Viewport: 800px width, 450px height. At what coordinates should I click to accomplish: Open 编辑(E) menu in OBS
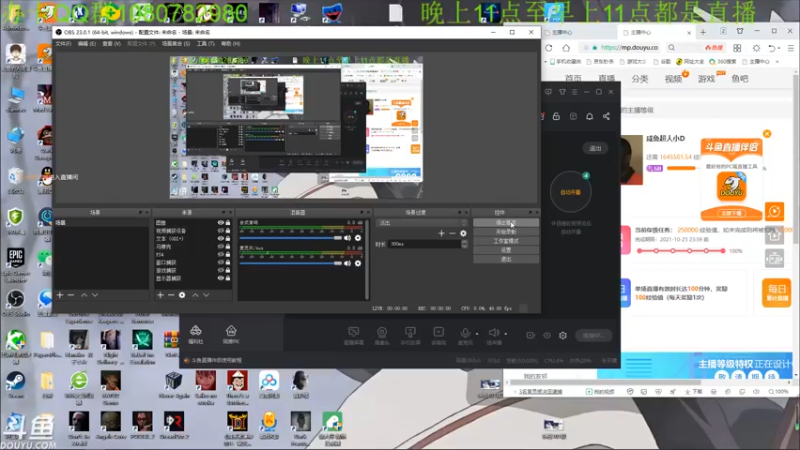[x=87, y=44]
